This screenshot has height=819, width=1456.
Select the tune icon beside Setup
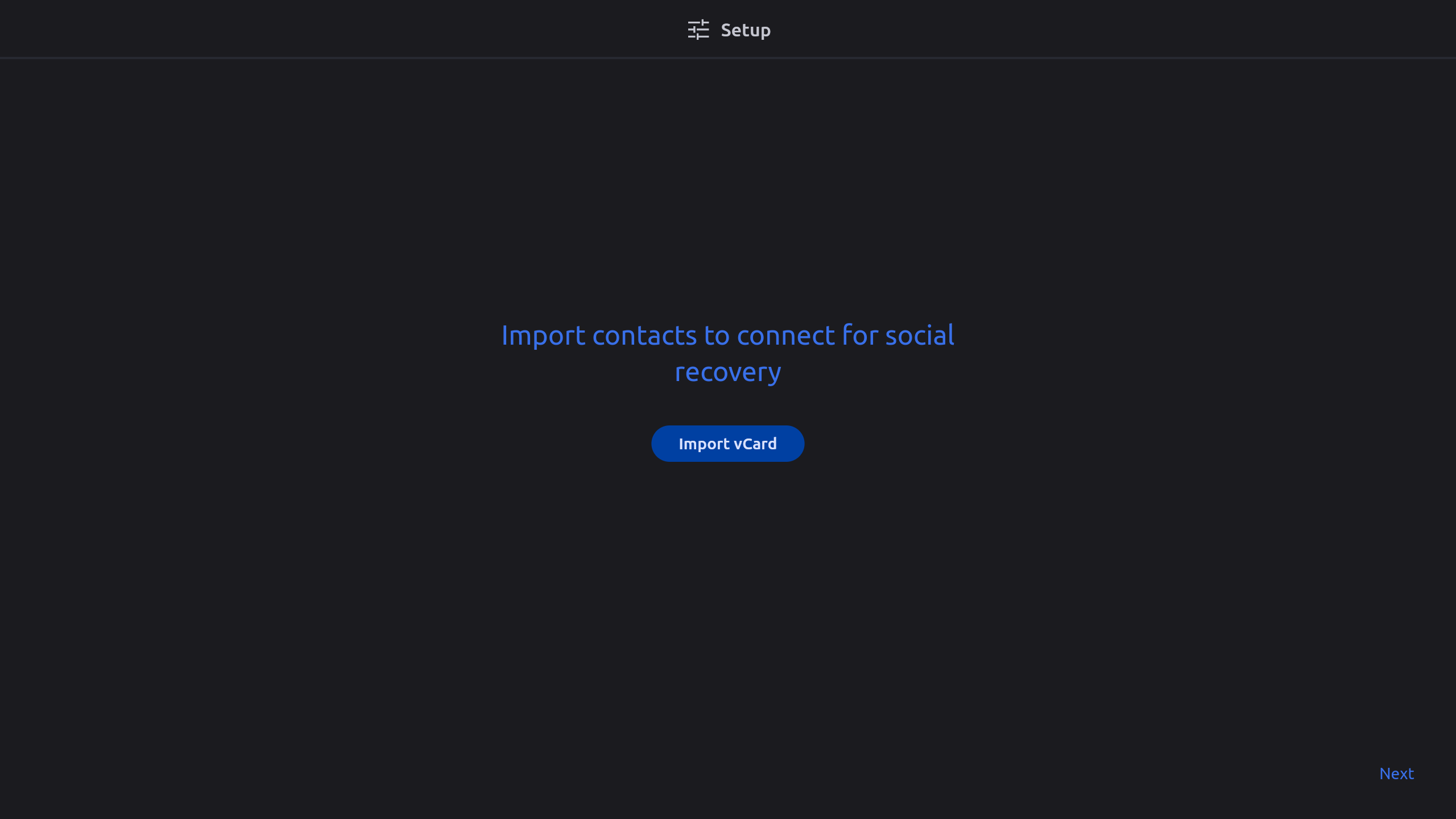click(x=698, y=30)
